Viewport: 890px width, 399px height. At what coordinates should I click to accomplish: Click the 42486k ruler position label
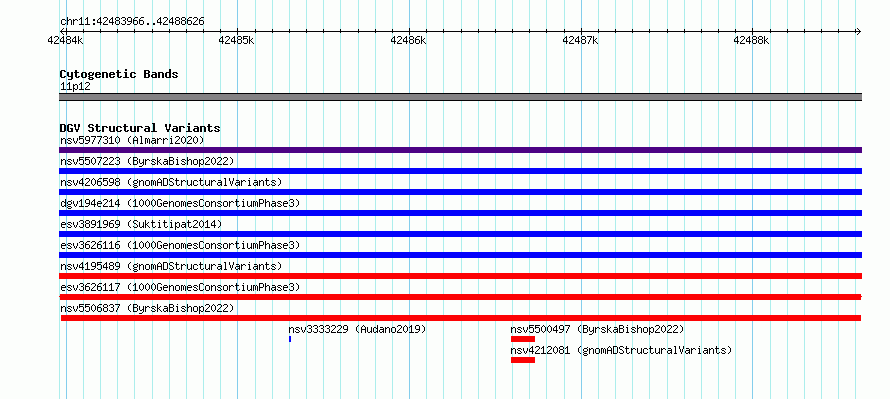point(408,40)
